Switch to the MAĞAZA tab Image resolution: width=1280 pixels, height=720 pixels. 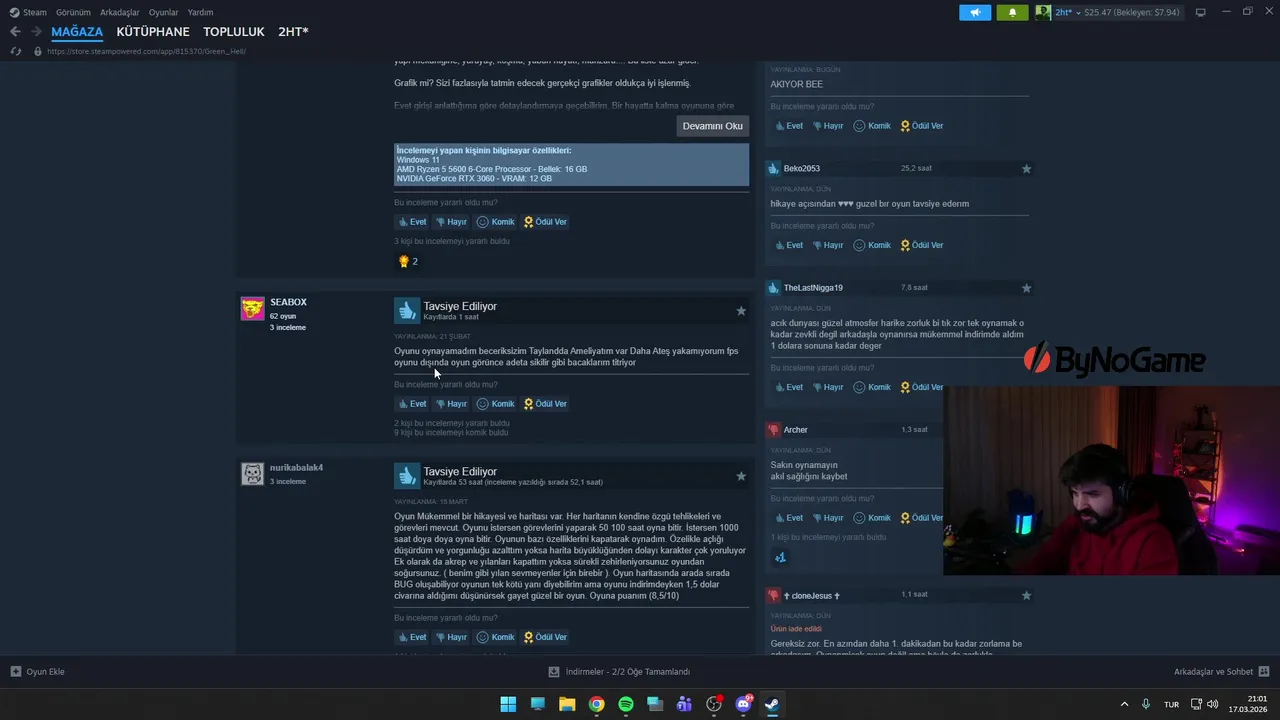(77, 32)
